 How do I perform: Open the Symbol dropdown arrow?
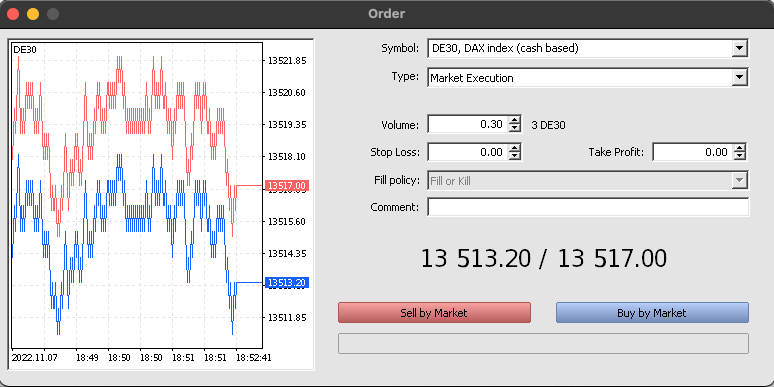739,48
